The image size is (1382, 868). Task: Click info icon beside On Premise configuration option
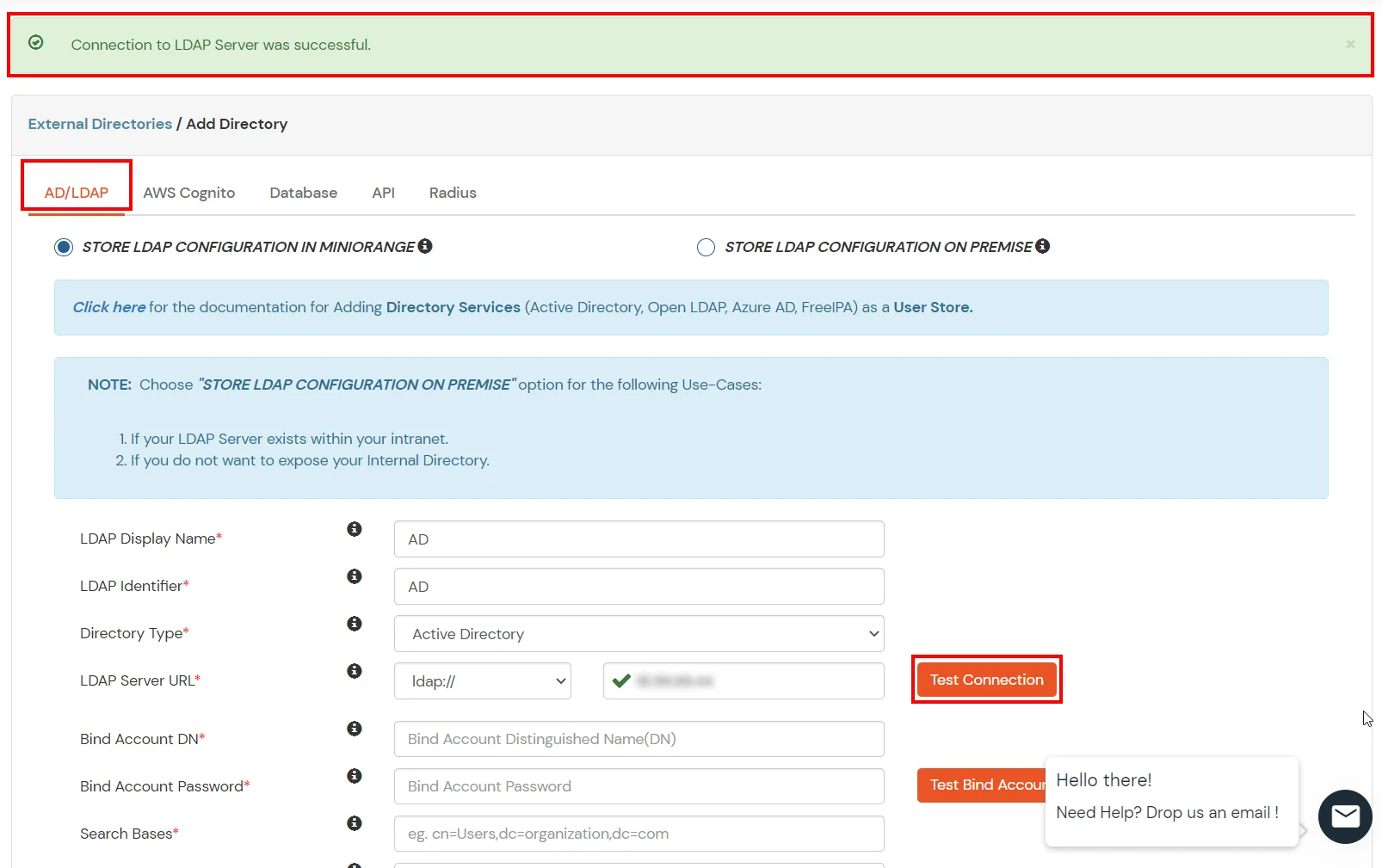(x=1042, y=246)
